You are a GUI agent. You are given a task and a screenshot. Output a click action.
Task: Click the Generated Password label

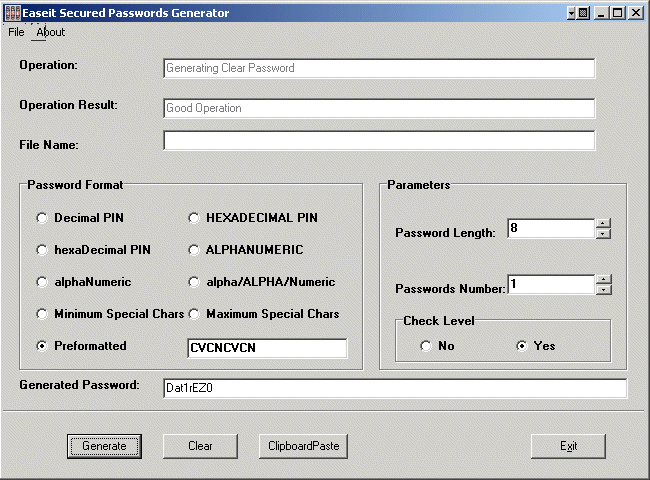coord(79,385)
